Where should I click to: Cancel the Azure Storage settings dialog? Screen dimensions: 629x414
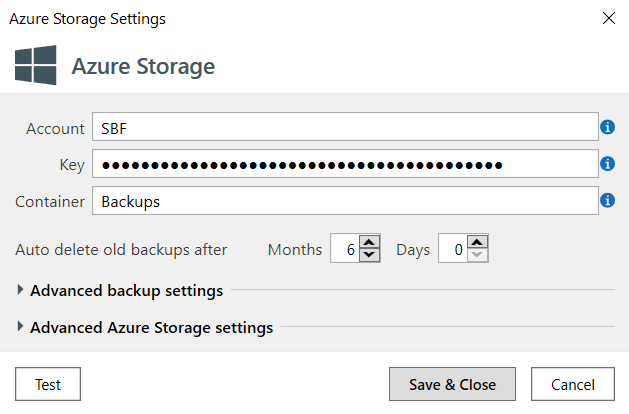572,384
